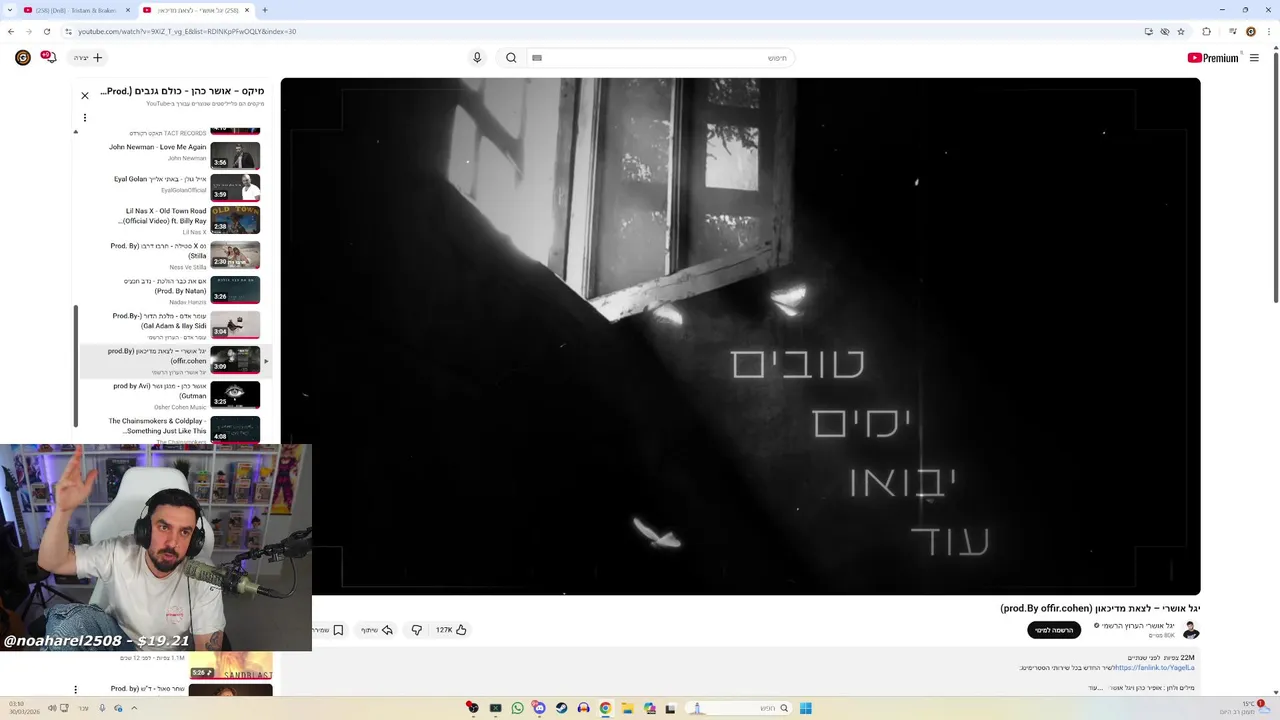
Task: Click the 'John Newman - Love Me Again' title text
Action: (x=158, y=147)
